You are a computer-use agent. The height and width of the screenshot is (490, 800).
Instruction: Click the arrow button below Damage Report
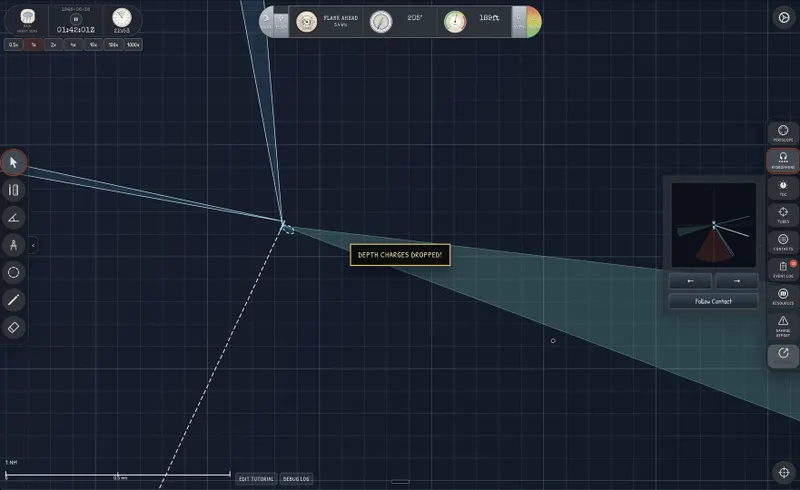(x=783, y=356)
